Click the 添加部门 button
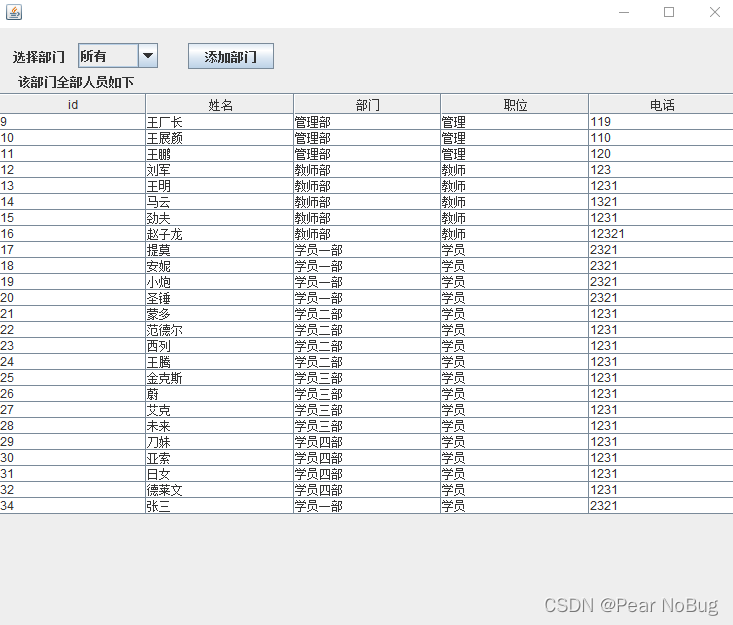Image resolution: width=733 pixels, height=625 pixels. 230,57
